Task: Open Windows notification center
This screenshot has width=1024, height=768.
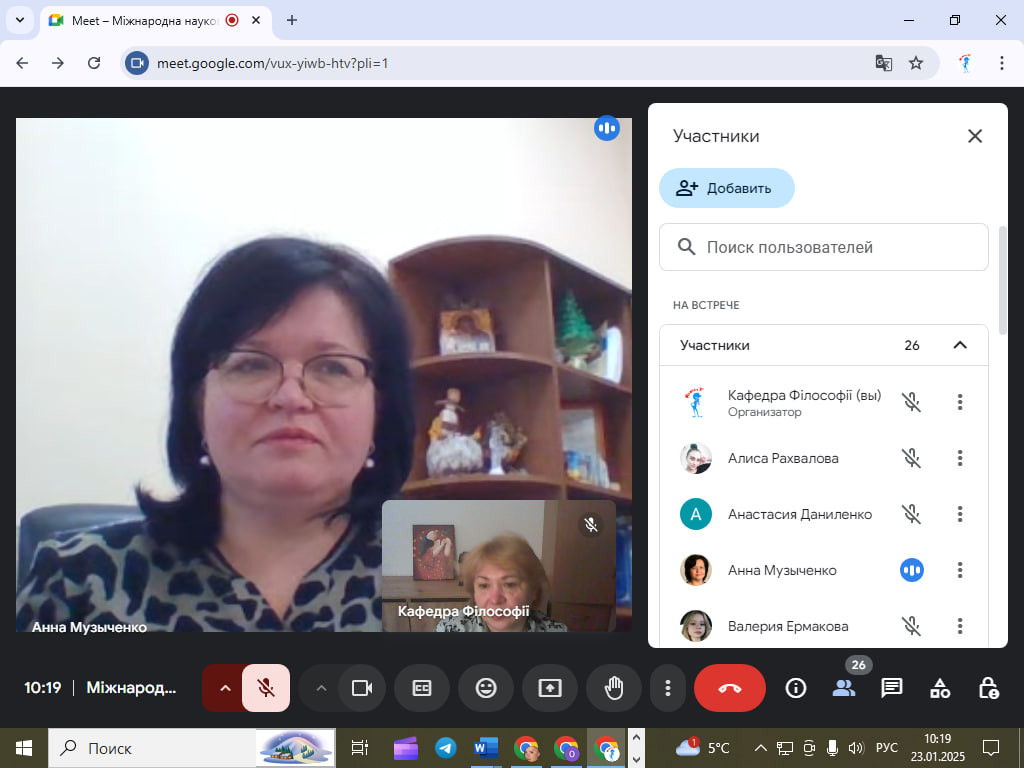Action: tap(991, 748)
